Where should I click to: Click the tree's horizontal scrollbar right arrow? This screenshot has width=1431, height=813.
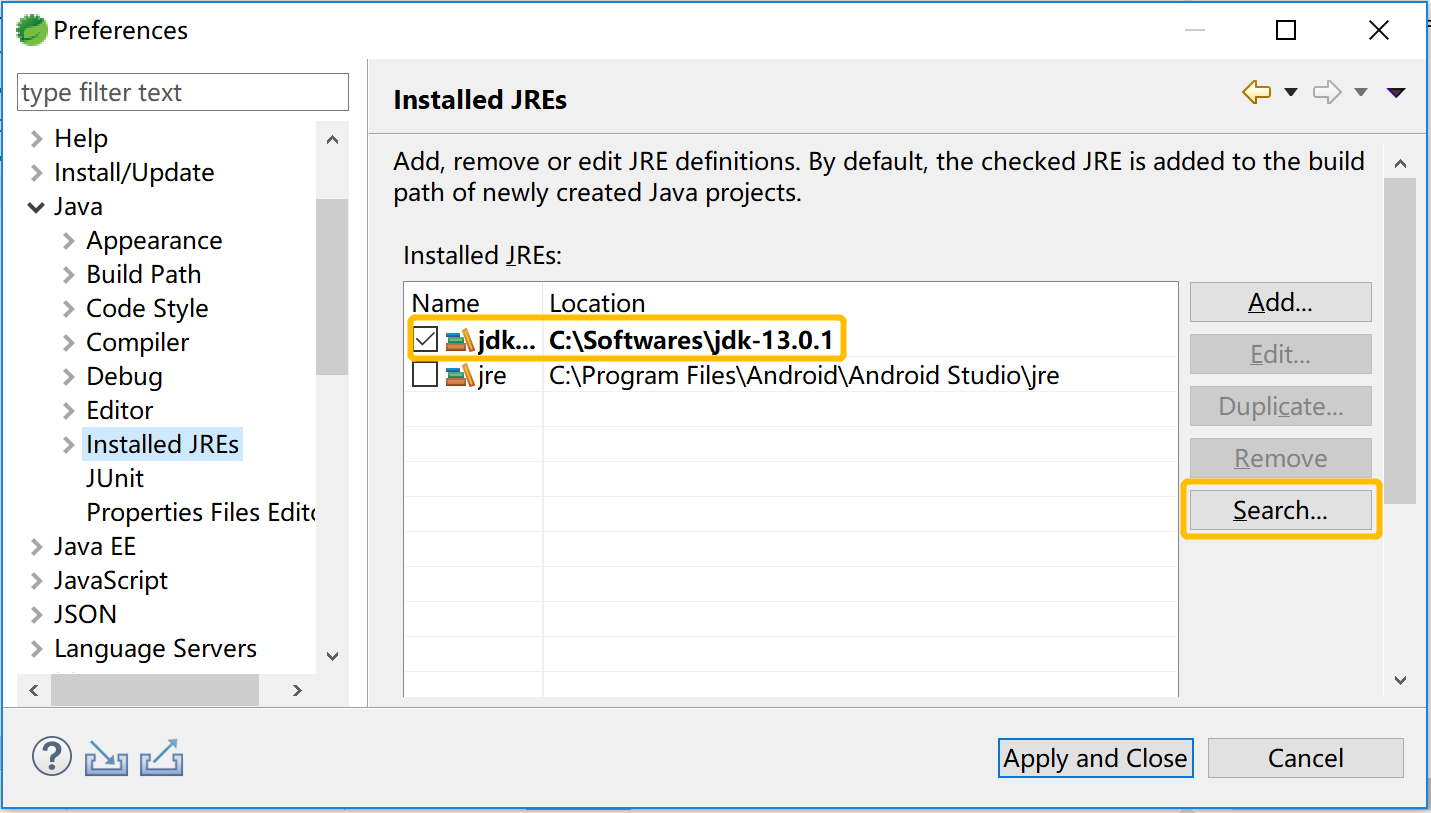click(297, 690)
